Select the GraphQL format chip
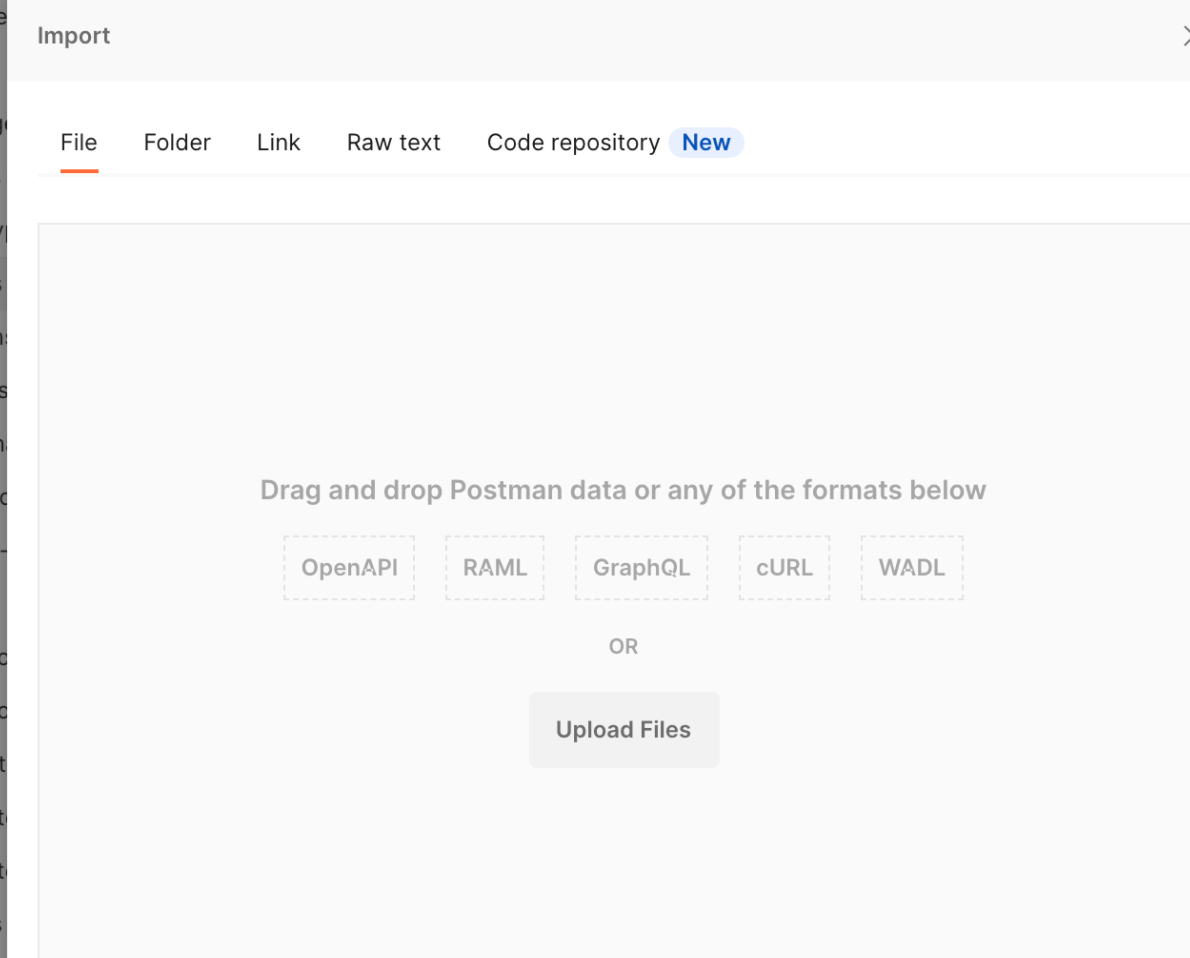Screen dimensions: 1190x958 (x=641, y=567)
